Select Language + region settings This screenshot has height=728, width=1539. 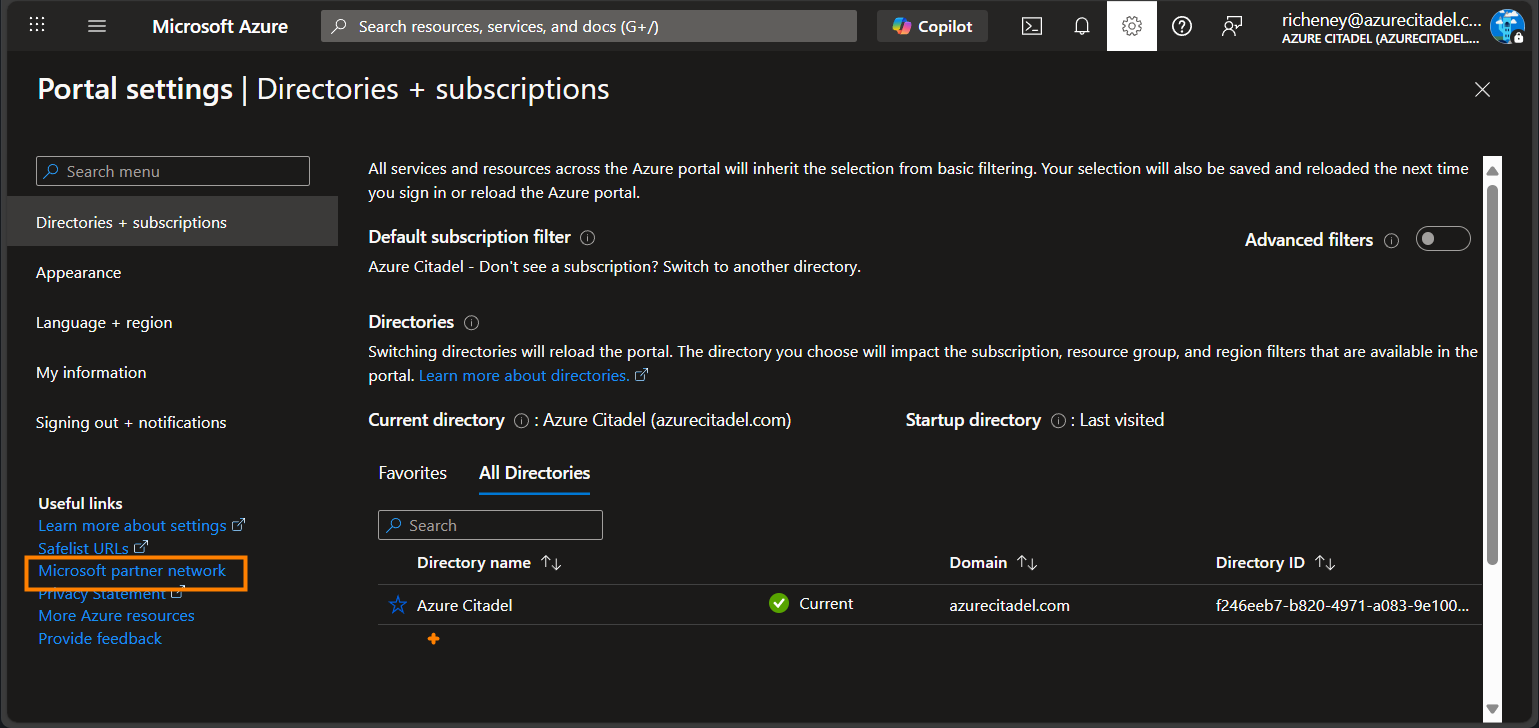tap(103, 322)
